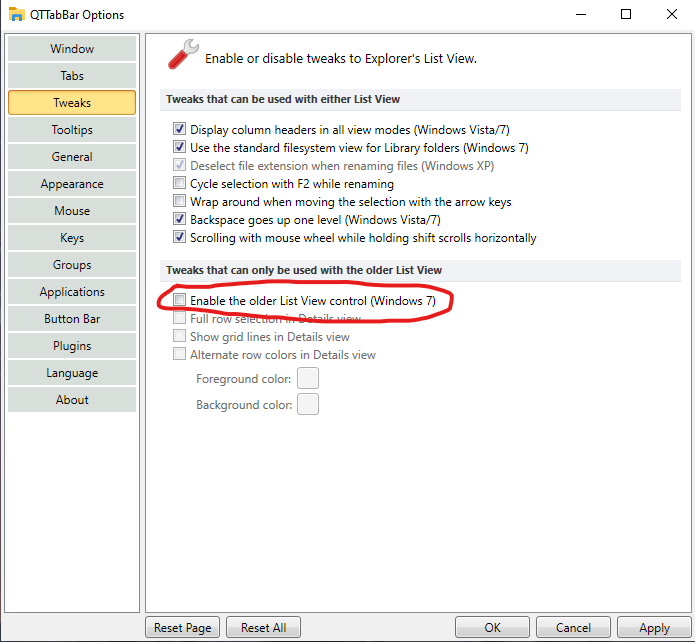
Task: Click the 'QTTabBar Options' title text
Action: (77, 15)
